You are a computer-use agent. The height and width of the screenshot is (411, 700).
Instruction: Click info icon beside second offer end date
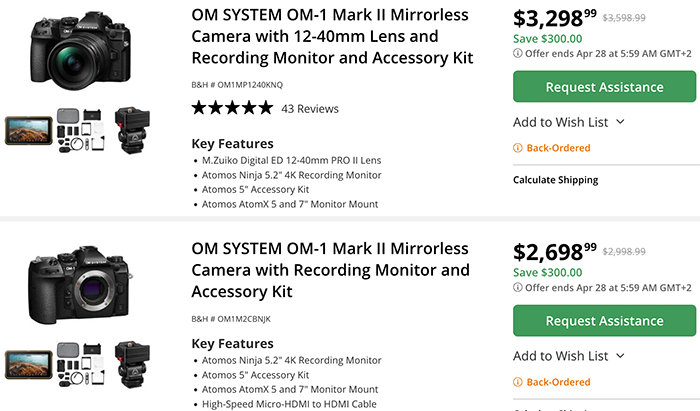(x=518, y=288)
